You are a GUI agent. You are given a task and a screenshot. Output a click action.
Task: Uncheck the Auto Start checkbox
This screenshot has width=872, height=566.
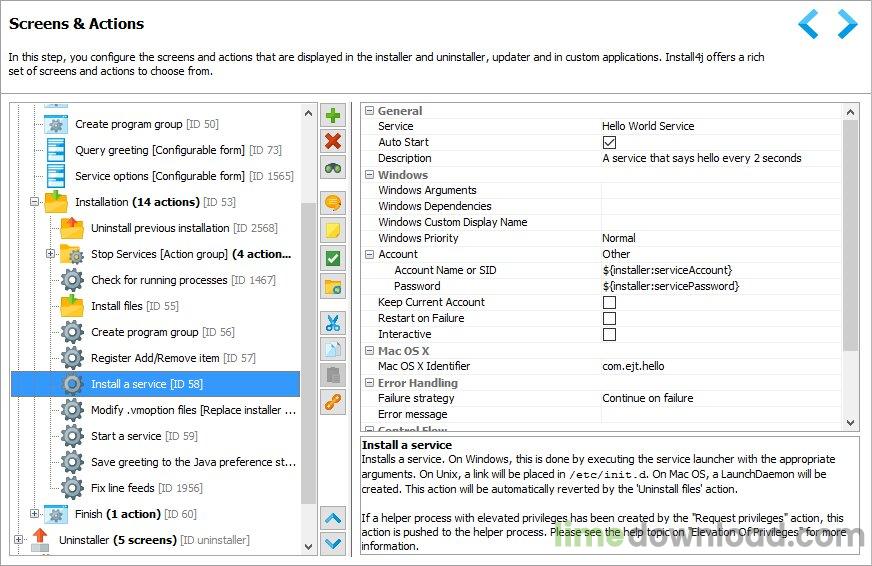click(x=610, y=142)
